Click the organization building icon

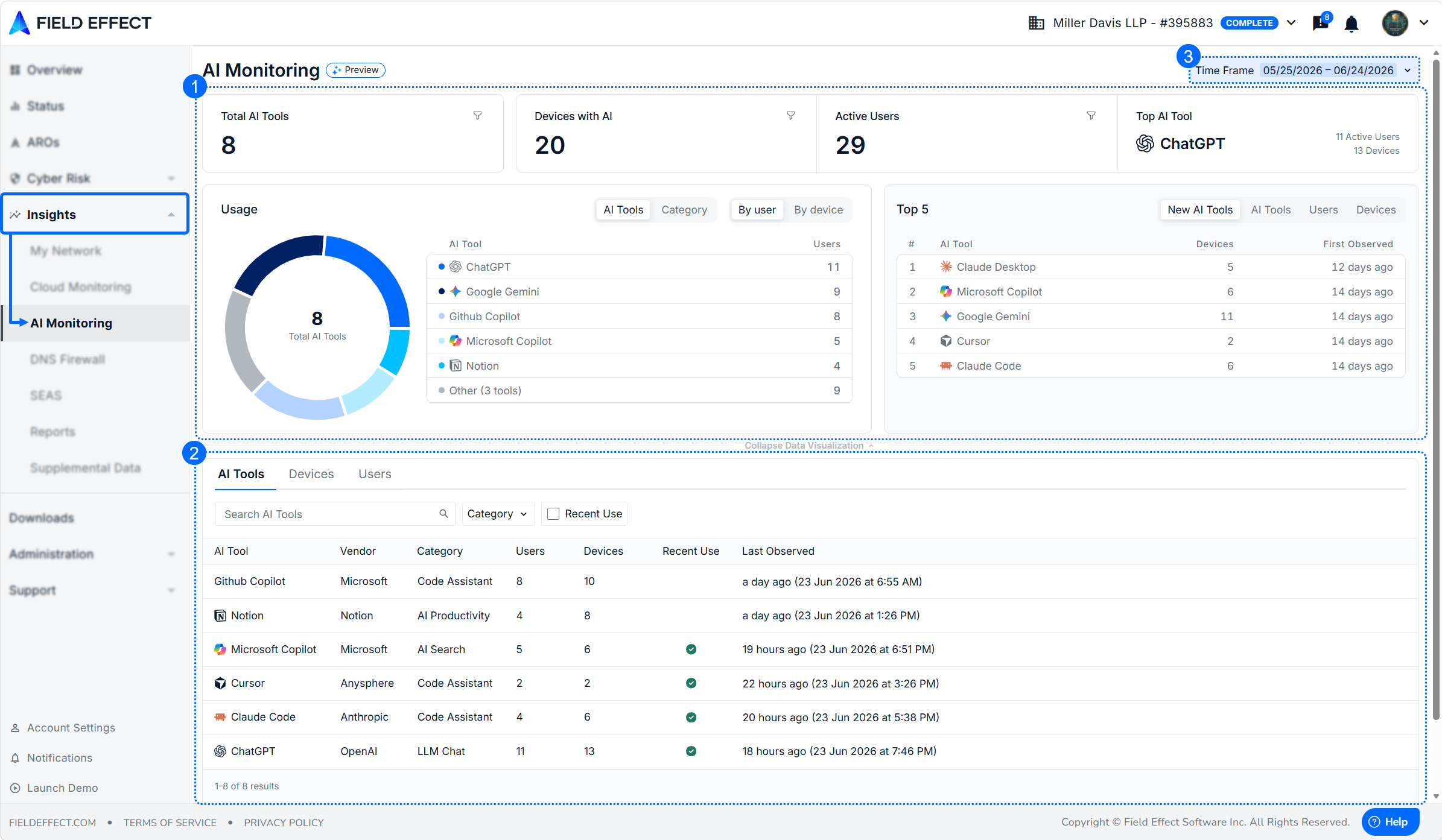click(1037, 23)
